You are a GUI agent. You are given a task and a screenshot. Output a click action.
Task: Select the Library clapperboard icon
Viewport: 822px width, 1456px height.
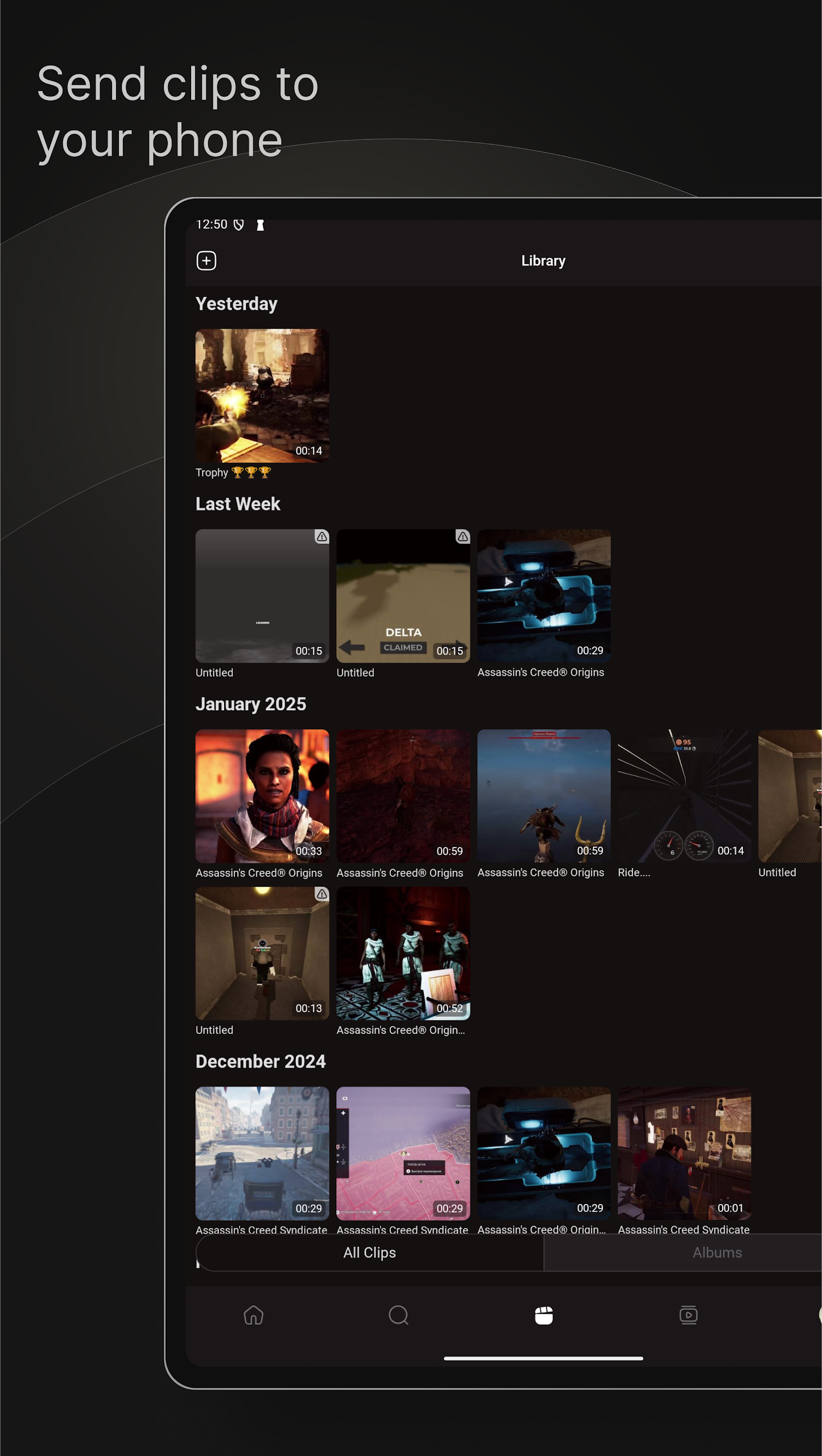544,1315
